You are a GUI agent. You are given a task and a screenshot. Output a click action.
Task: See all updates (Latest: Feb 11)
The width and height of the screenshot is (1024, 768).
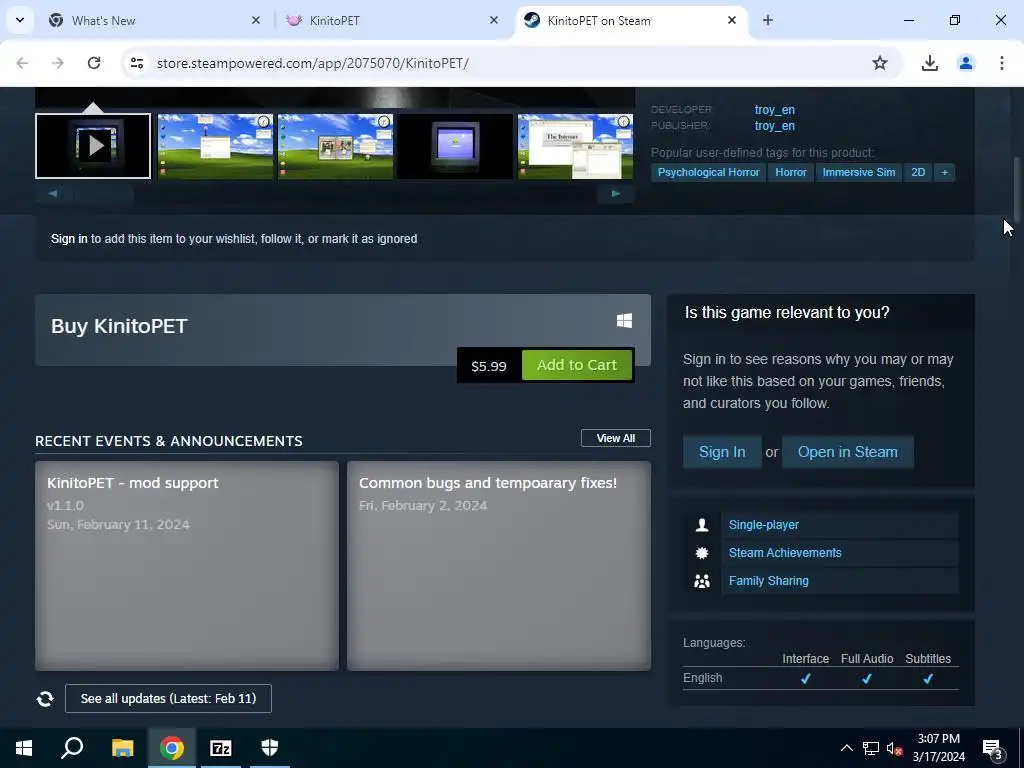click(168, 699)
